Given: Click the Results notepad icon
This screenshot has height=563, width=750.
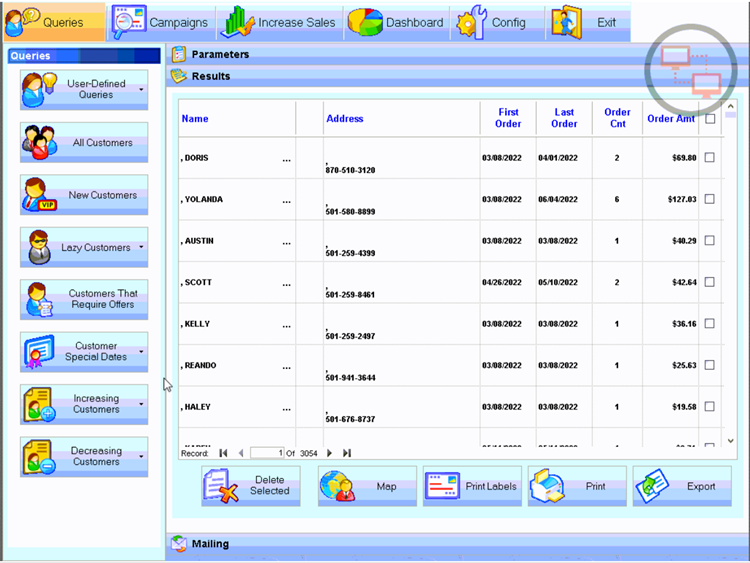Looking at the screenshot, I should [179, 76].
